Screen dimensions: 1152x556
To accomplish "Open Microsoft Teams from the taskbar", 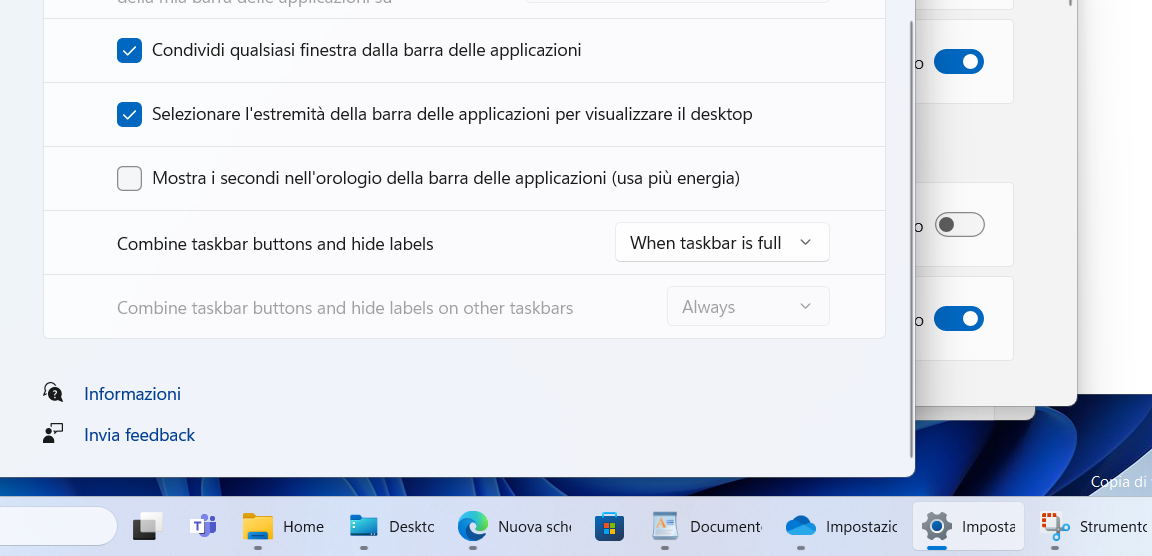I will [203, 526].
